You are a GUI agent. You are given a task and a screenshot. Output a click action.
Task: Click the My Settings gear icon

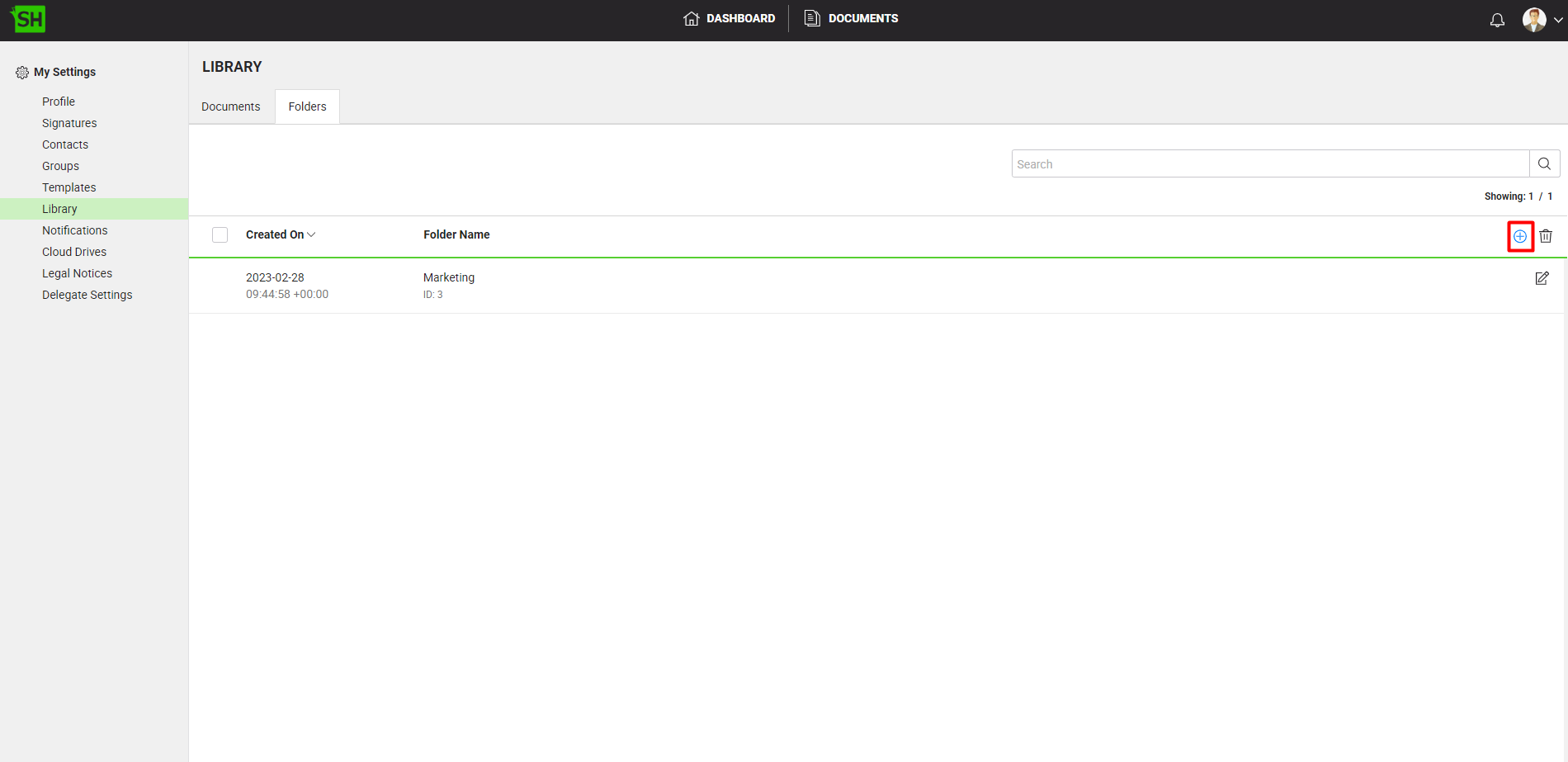22,73
